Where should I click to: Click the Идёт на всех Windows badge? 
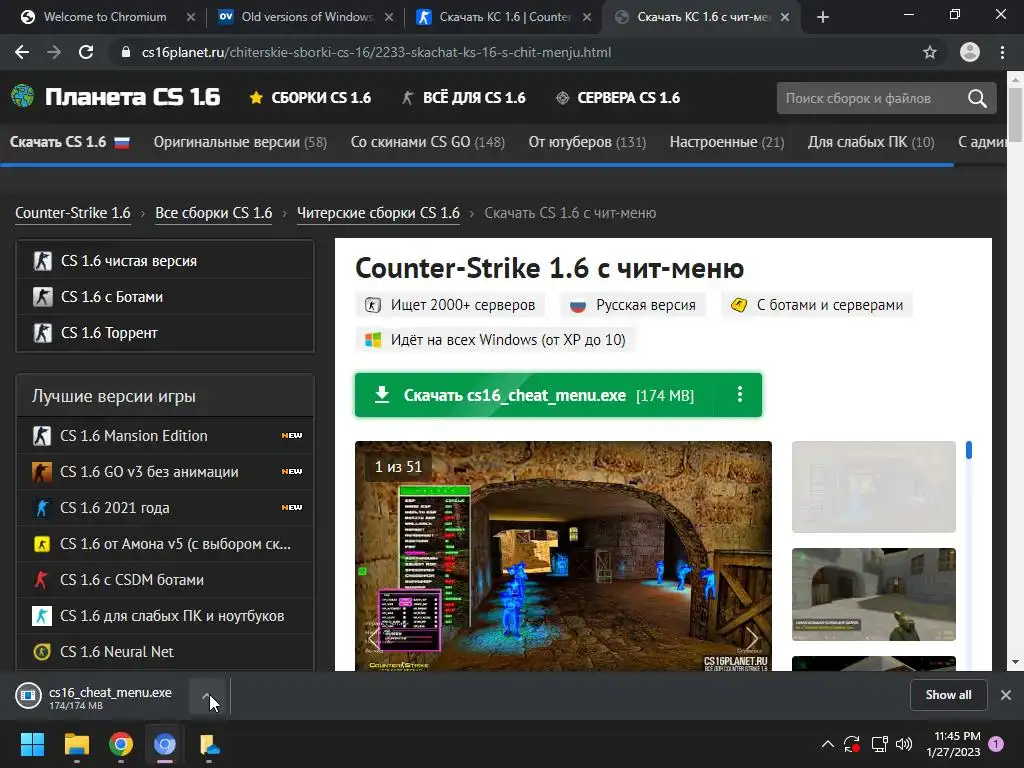495,340
